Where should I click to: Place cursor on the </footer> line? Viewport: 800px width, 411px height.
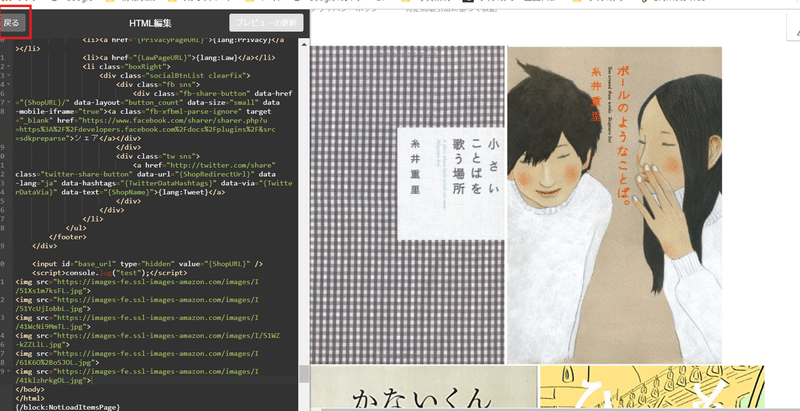click(68, 237)
